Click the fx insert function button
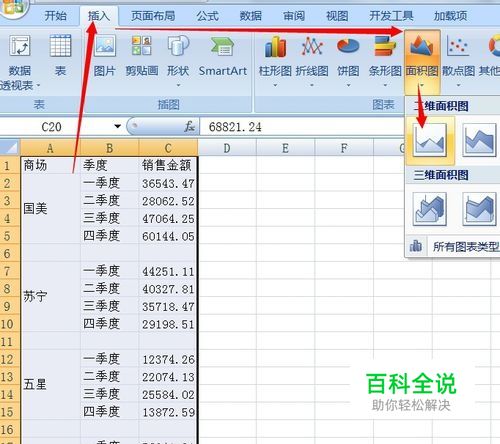The width and height of the screenshot is (500, 444). (190, 127)
